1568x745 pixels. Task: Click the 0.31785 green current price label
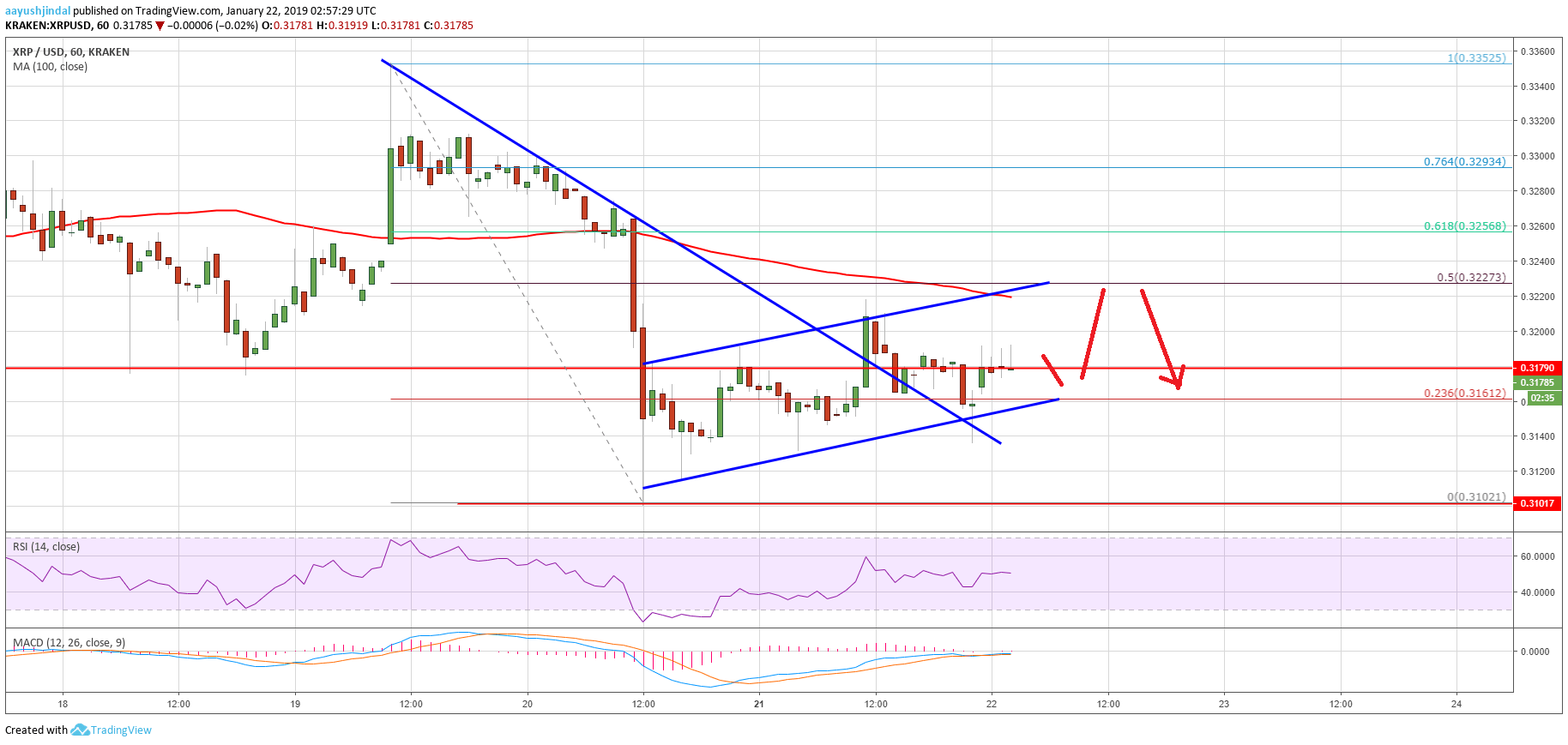1537,382
